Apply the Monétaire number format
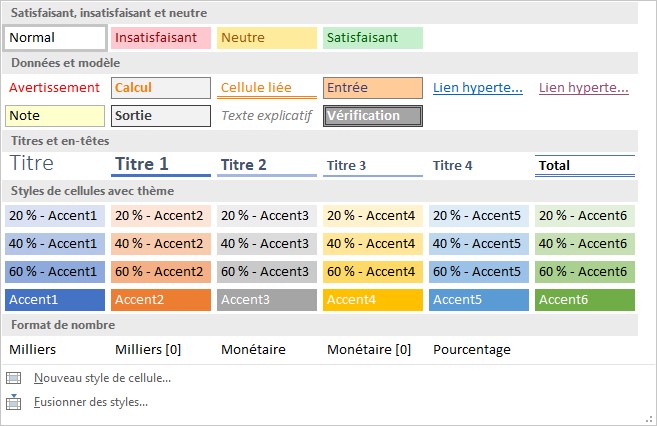The height and width of the screenshot is (426, 657). click(x=254, y=349)
